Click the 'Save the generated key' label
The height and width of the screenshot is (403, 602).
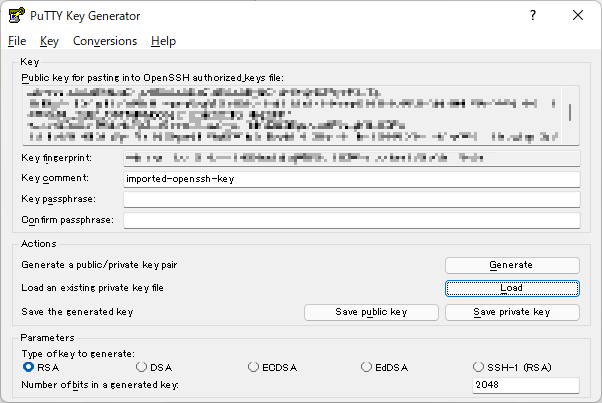[78, 312]
